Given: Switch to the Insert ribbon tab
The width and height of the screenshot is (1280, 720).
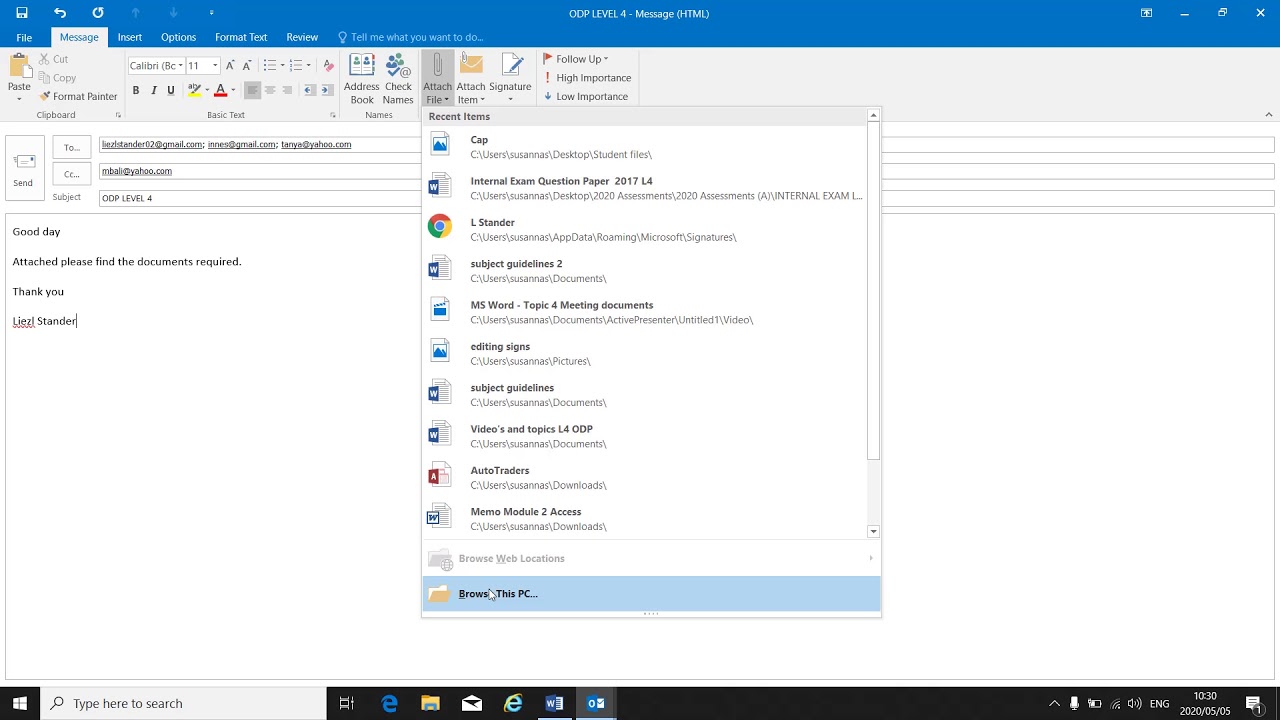Looking at the screenshot, I should pyautogui.click(x=130, y=37).
